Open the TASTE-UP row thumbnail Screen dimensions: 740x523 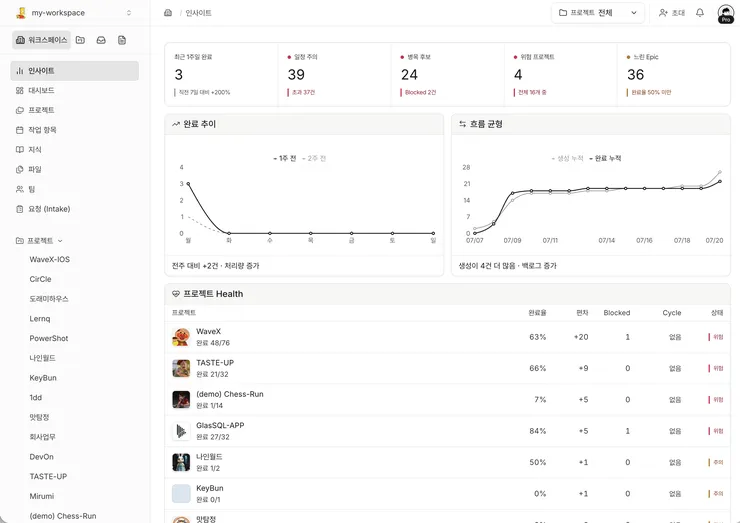181,369
